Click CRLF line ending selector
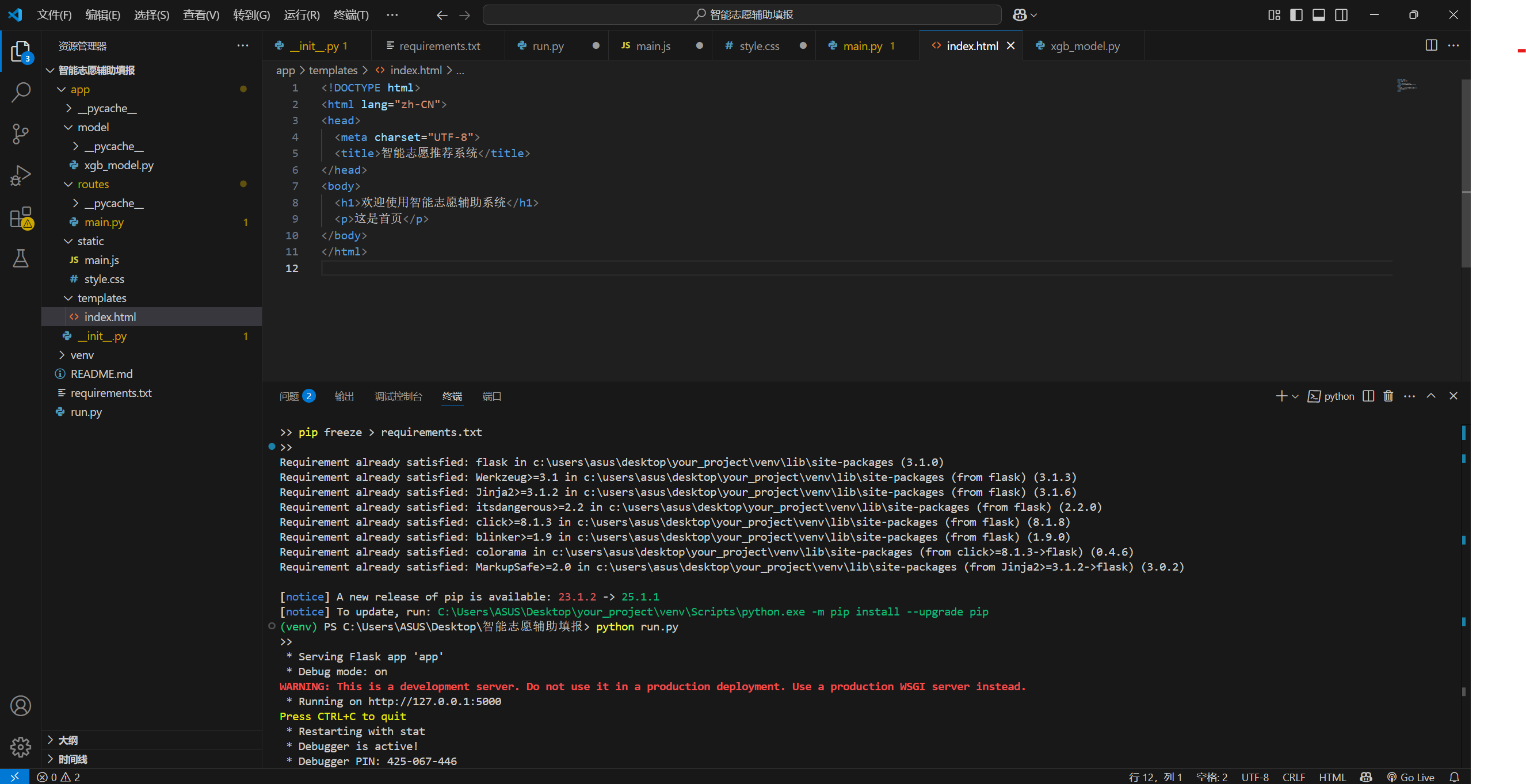 (x=1293, y=777)
